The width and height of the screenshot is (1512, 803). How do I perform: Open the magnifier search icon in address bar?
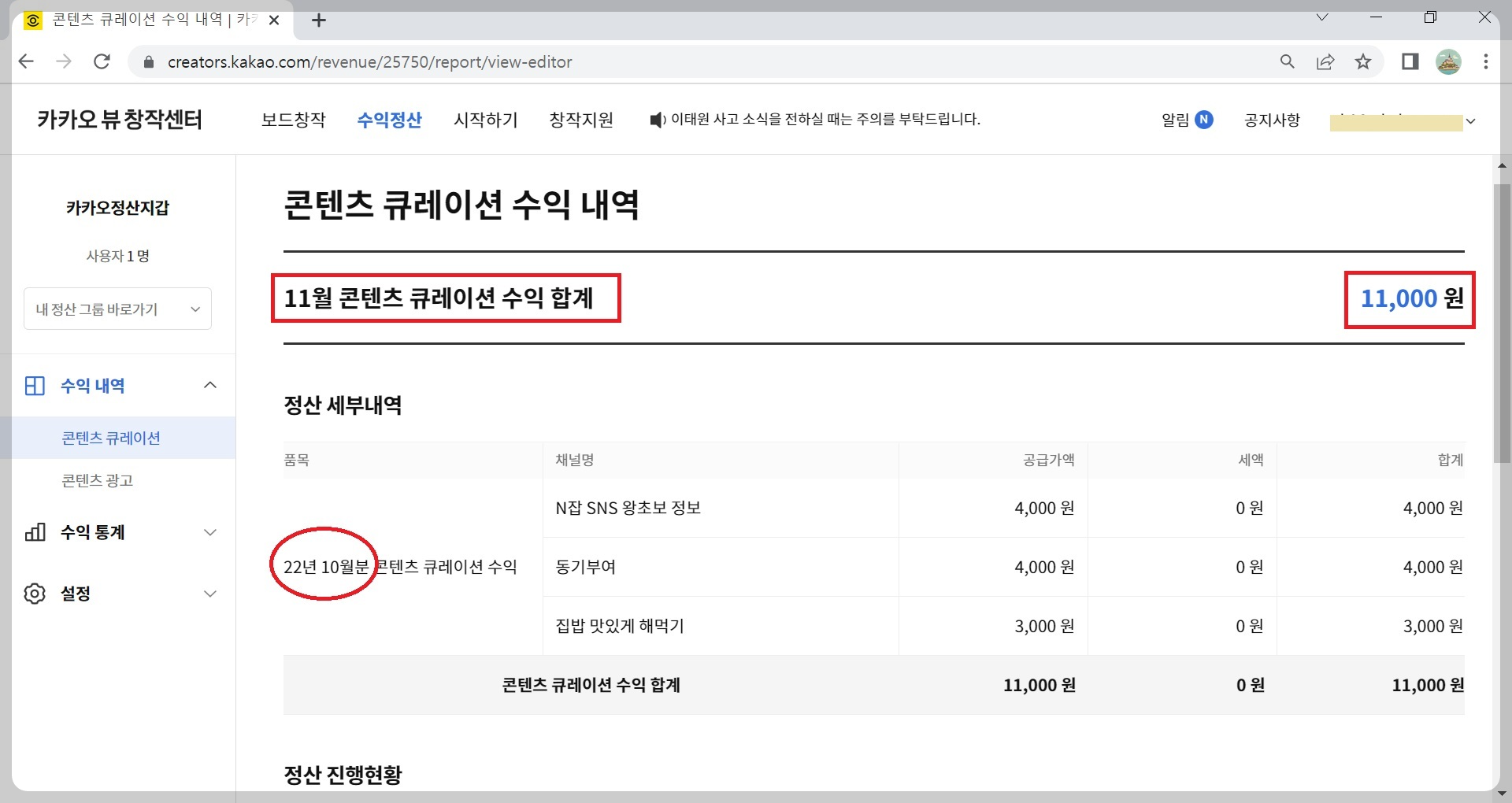(x=1288, y=61)
